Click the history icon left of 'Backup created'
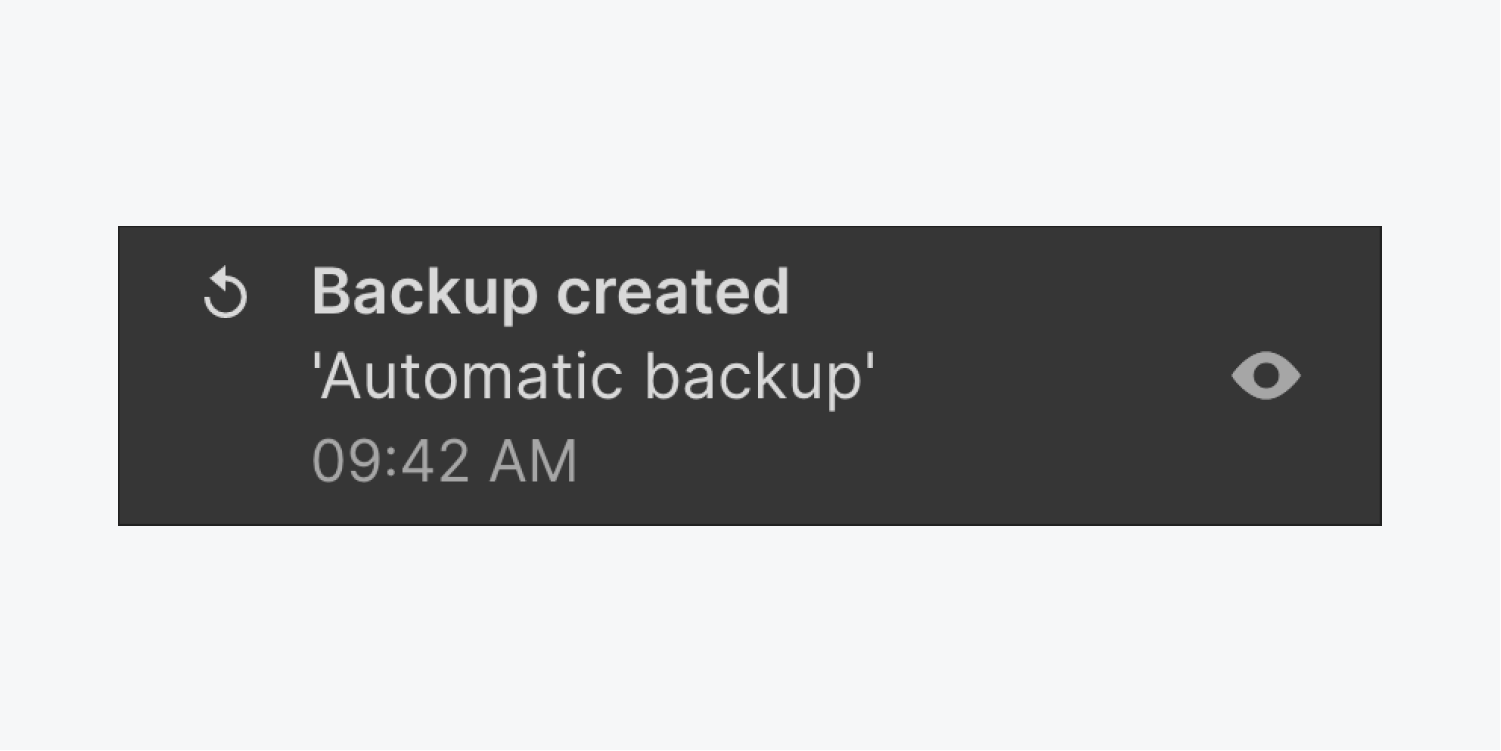 coord(225,296)
